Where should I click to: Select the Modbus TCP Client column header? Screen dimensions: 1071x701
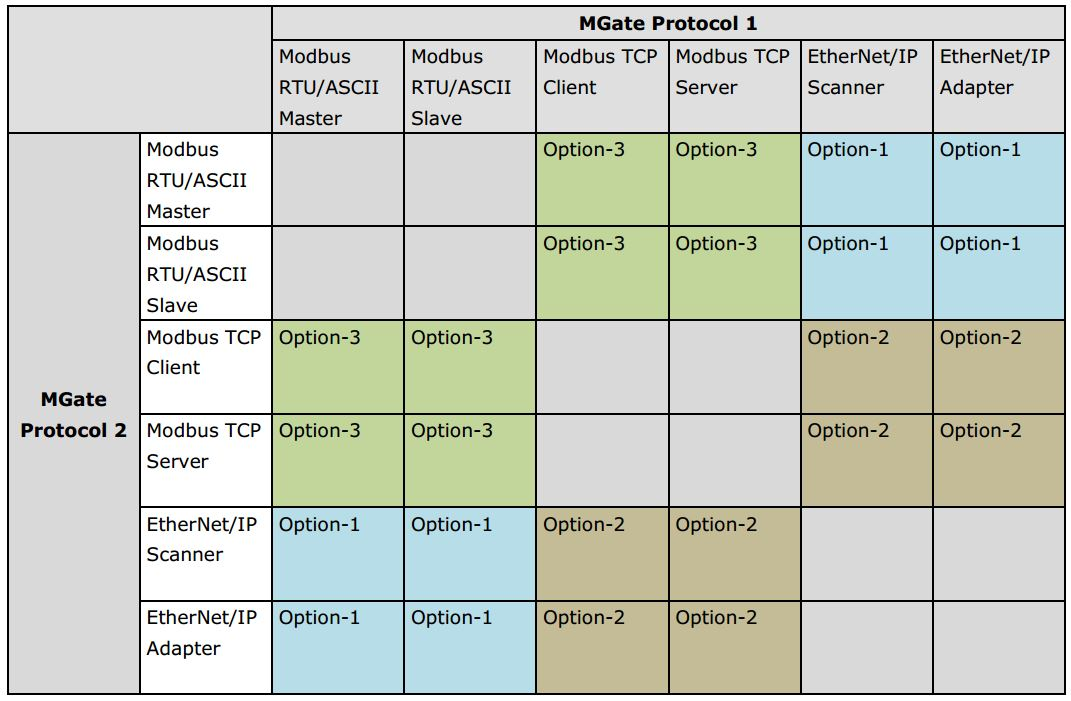[x=600, y=72]
